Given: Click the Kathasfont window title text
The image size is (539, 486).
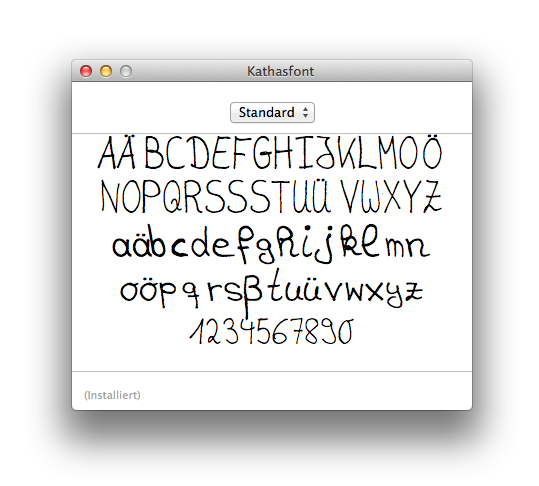Looking at the screenshot, I should (280, 71).
